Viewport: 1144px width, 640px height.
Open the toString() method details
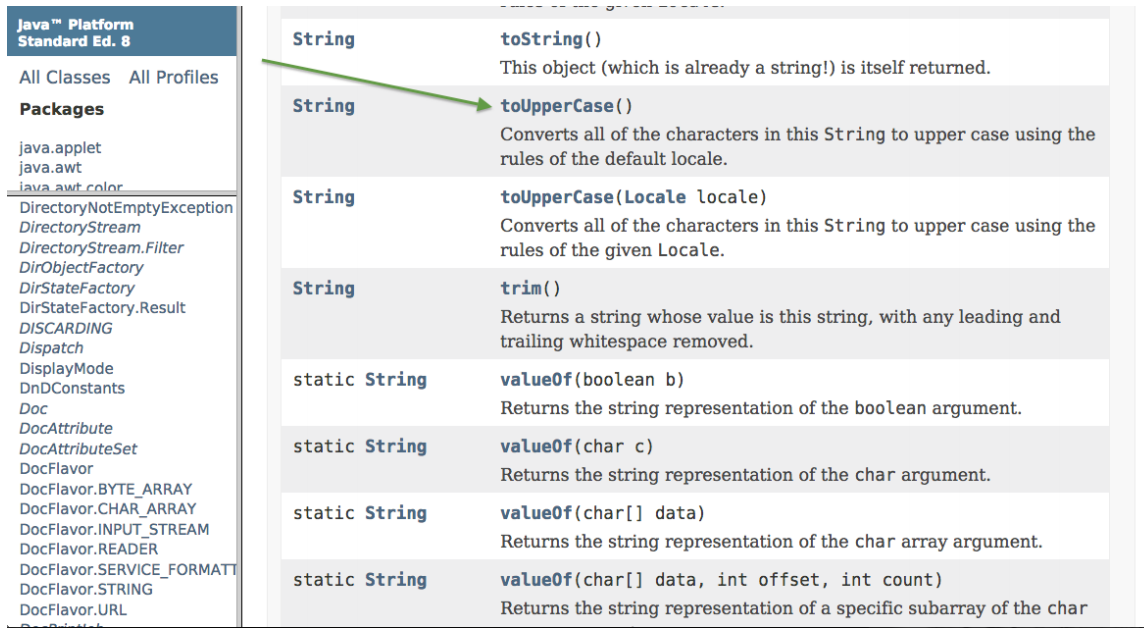[x=541, y=40]
